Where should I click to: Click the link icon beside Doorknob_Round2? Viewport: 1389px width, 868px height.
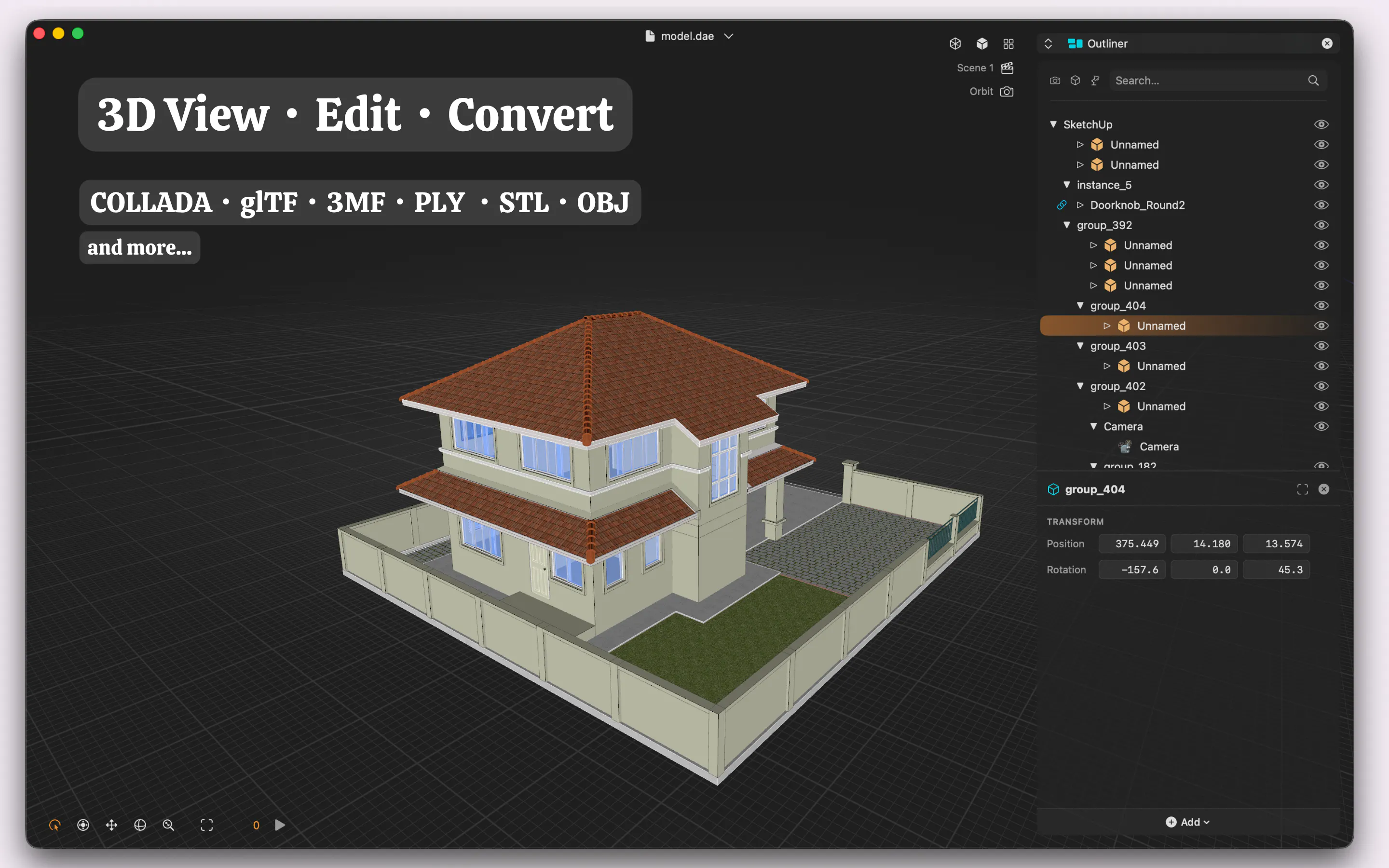1062,205
